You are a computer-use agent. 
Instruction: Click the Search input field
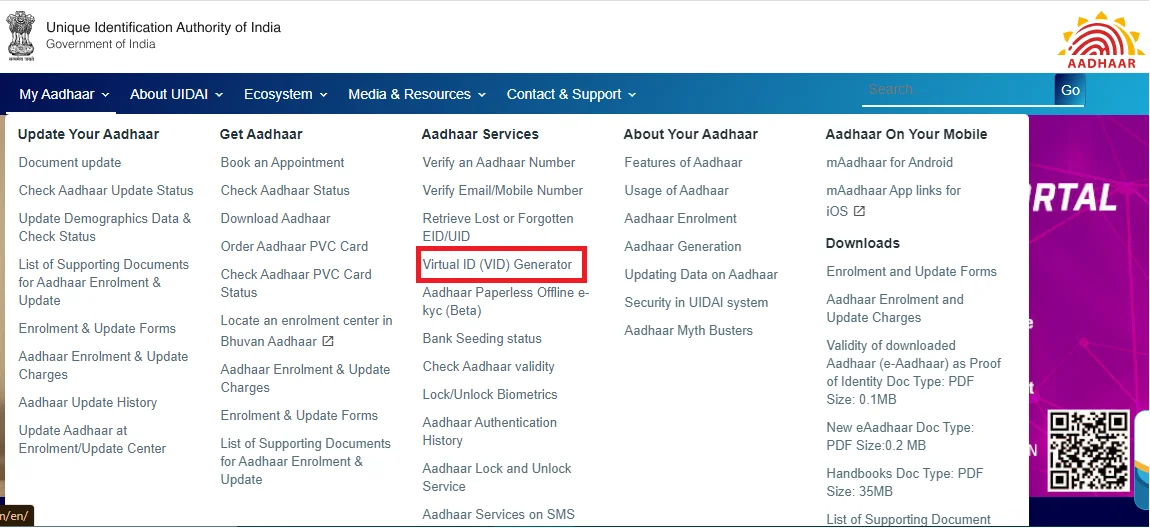958,89
